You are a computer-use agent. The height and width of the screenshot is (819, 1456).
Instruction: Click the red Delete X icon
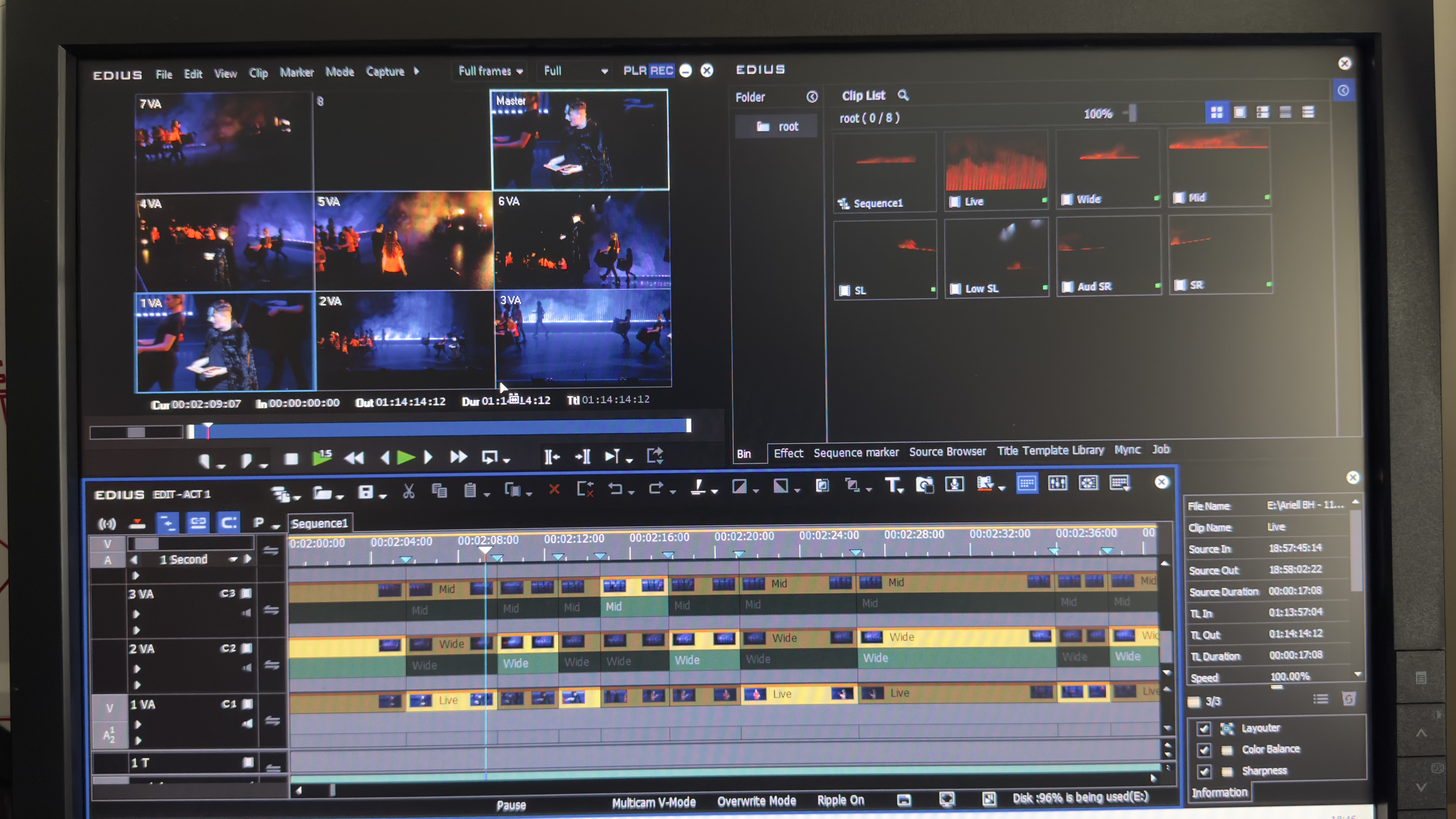pyautogui.click(x=554, y=490)
